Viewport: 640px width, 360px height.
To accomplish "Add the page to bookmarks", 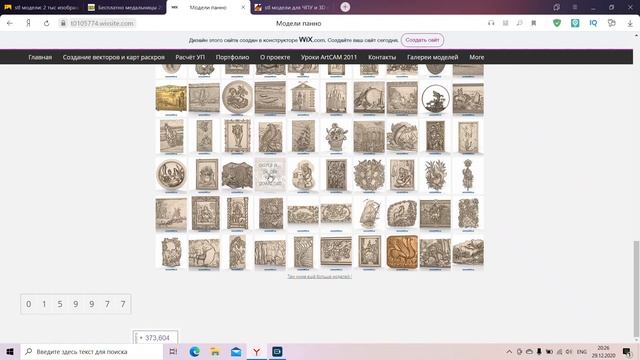I will pos(533,23).
